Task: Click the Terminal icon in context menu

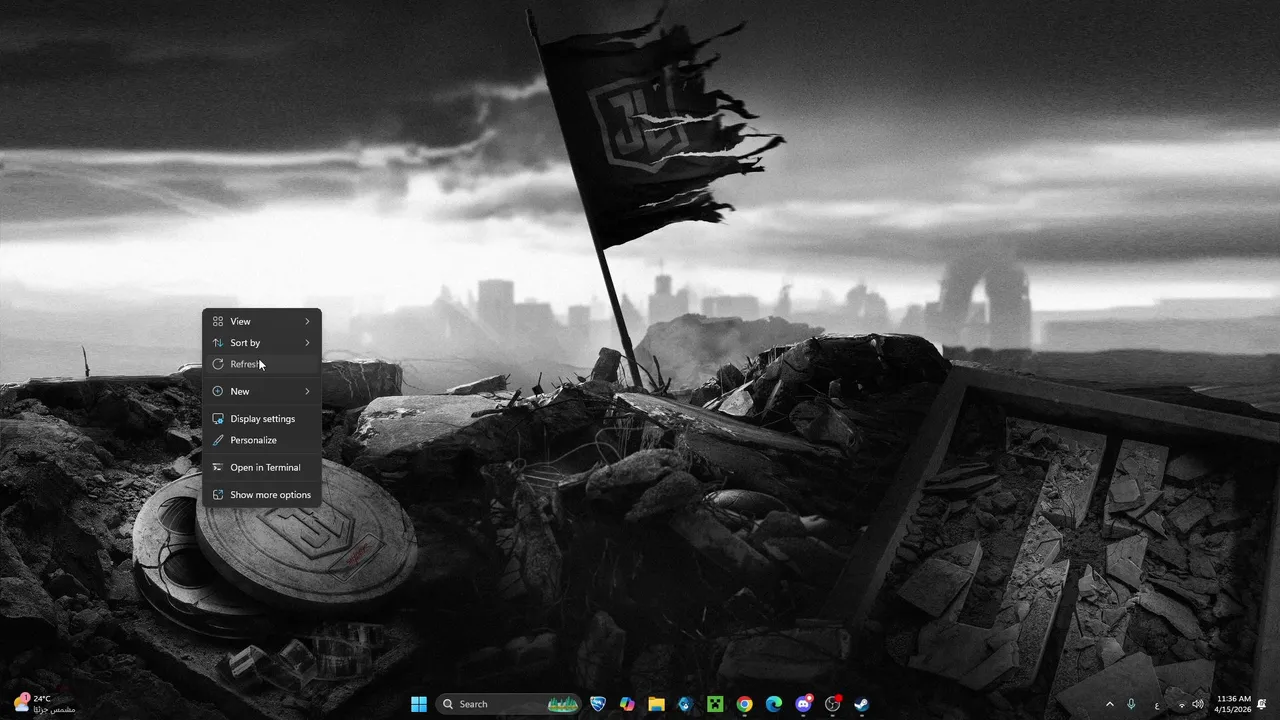Action: [218, 467]
